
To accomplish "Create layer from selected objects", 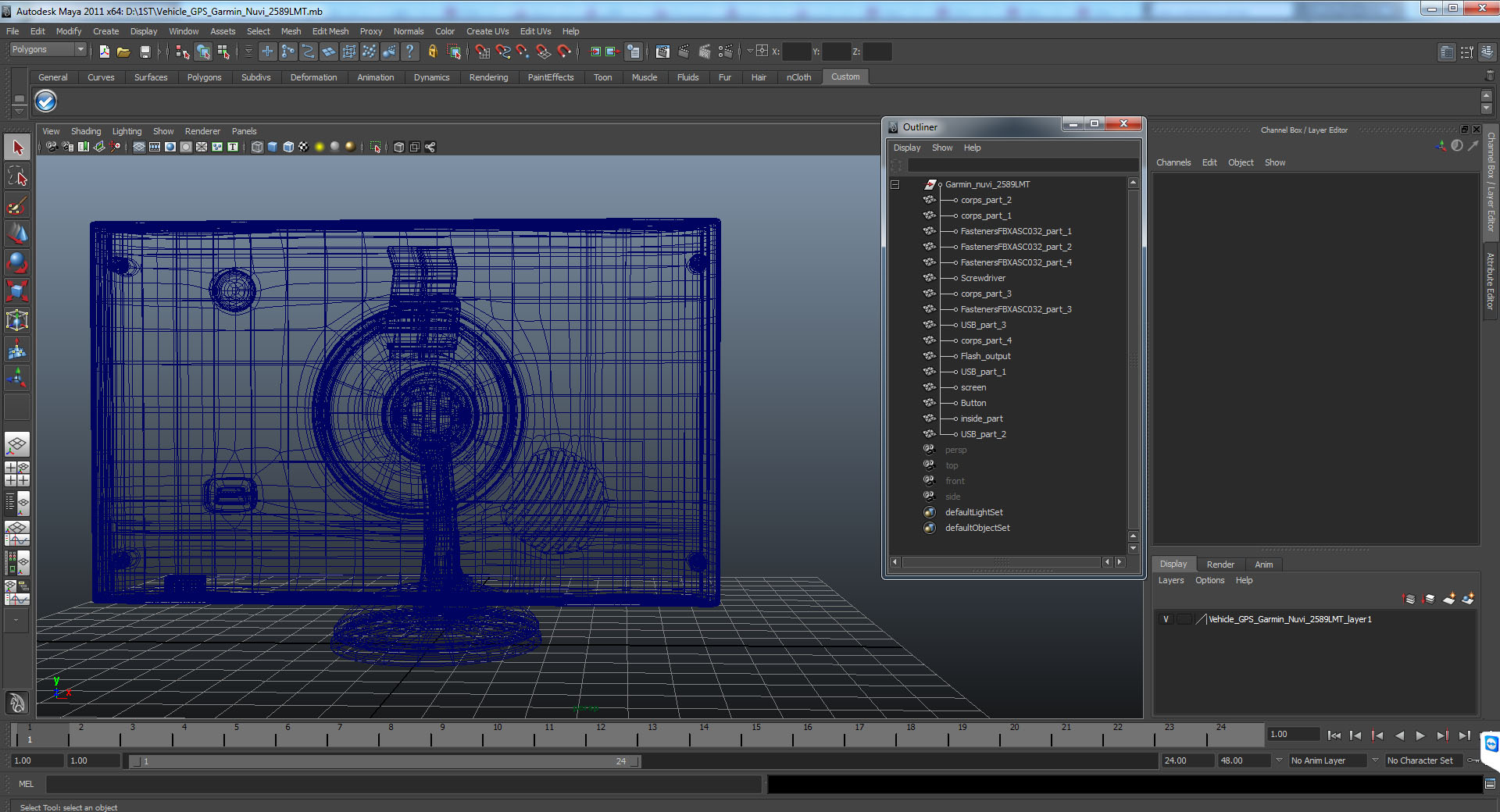I will [x=1468, y=599].
